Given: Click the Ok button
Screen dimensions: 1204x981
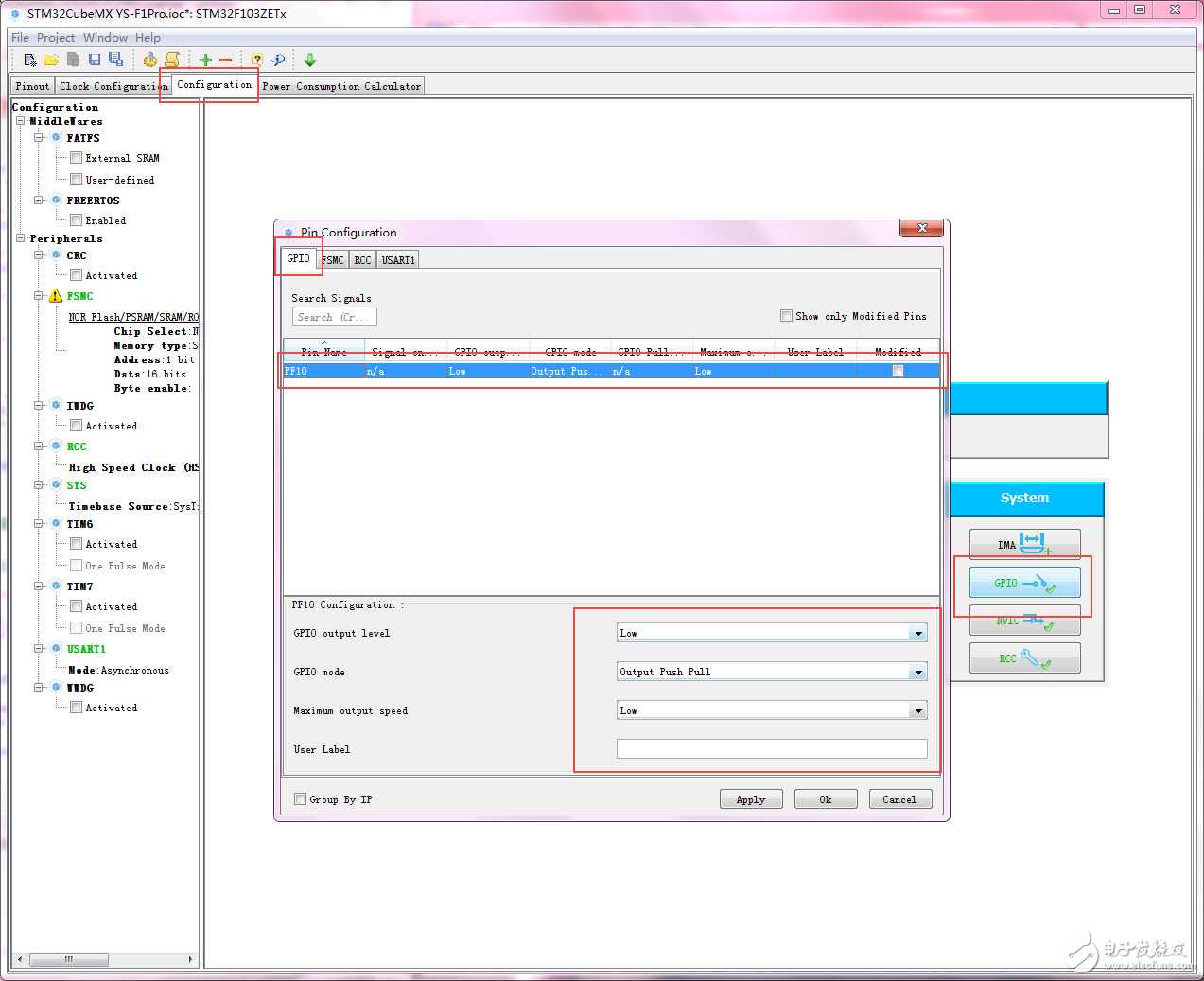Looking at the screenshot, I should pyautogui.click(x=826, y=799).
